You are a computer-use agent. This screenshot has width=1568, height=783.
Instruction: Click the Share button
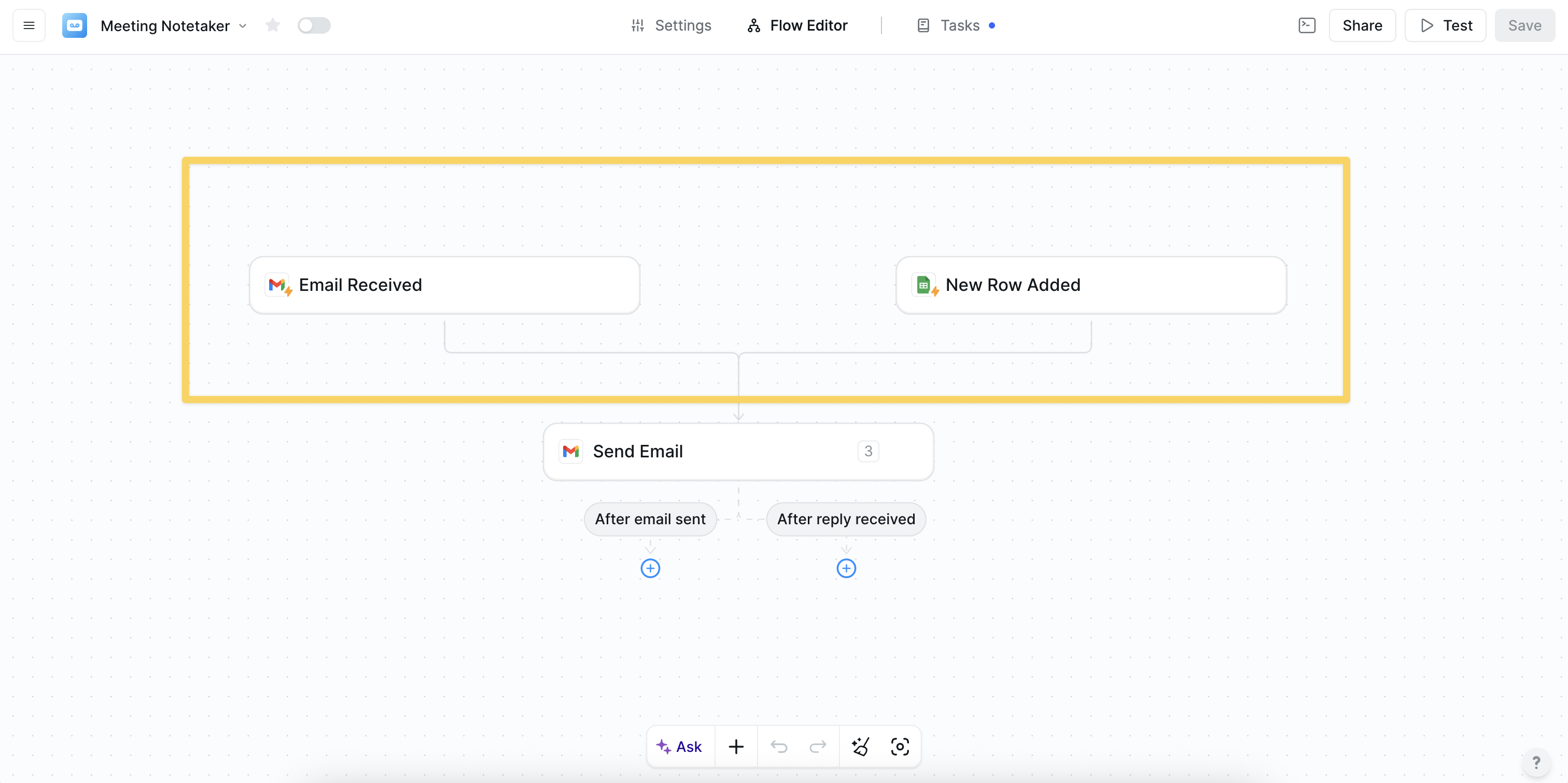pos(1362,25)
